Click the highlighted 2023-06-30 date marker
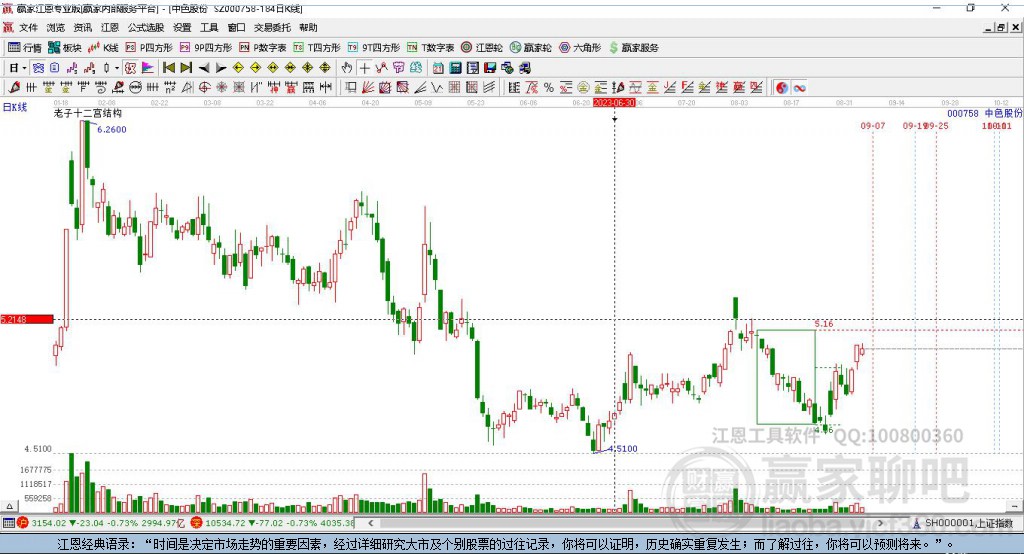The image size is (1024, 554). (x=614, y=103)
